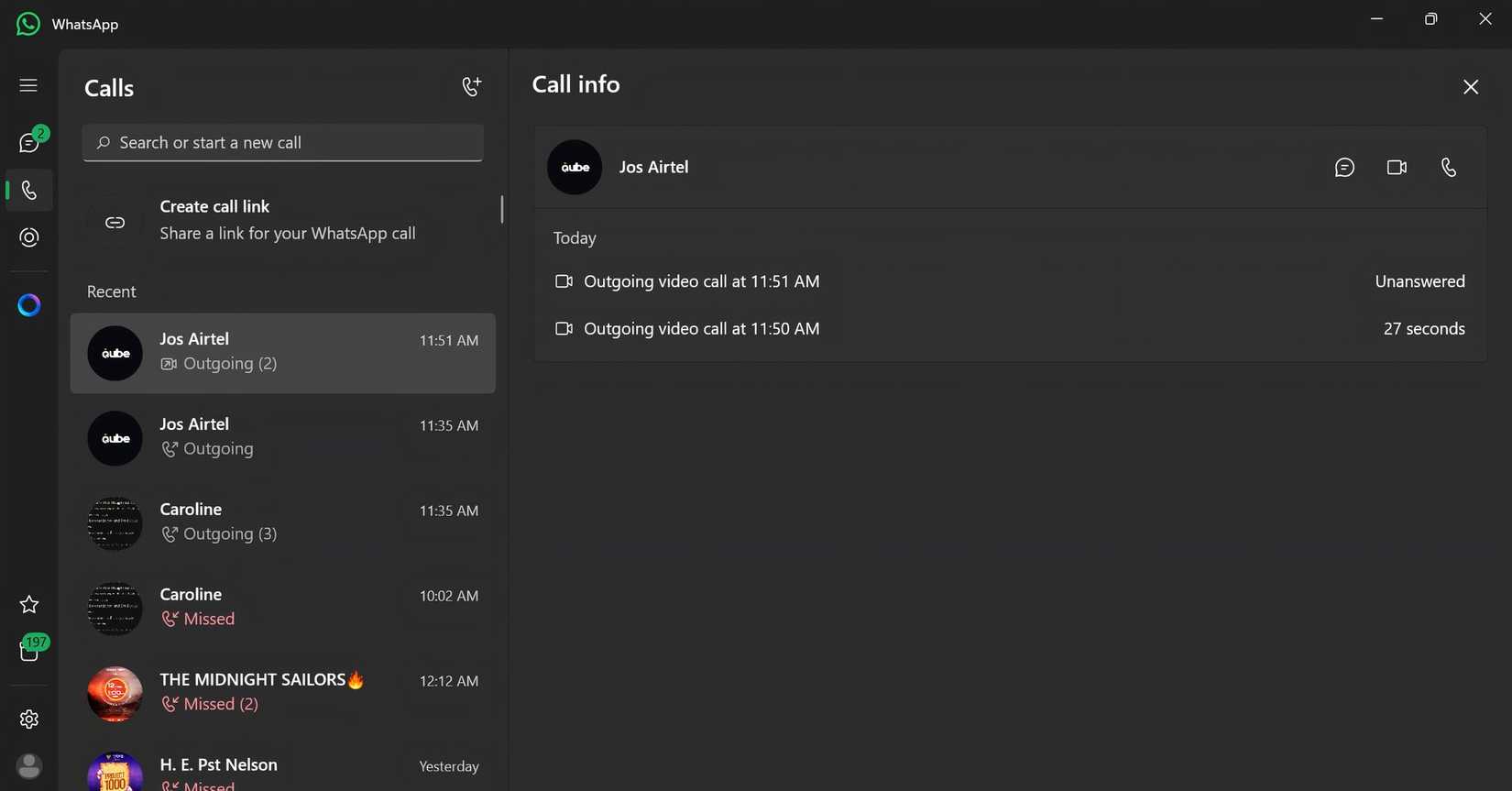Open Archived chats with 197 badge

point(30,650)
